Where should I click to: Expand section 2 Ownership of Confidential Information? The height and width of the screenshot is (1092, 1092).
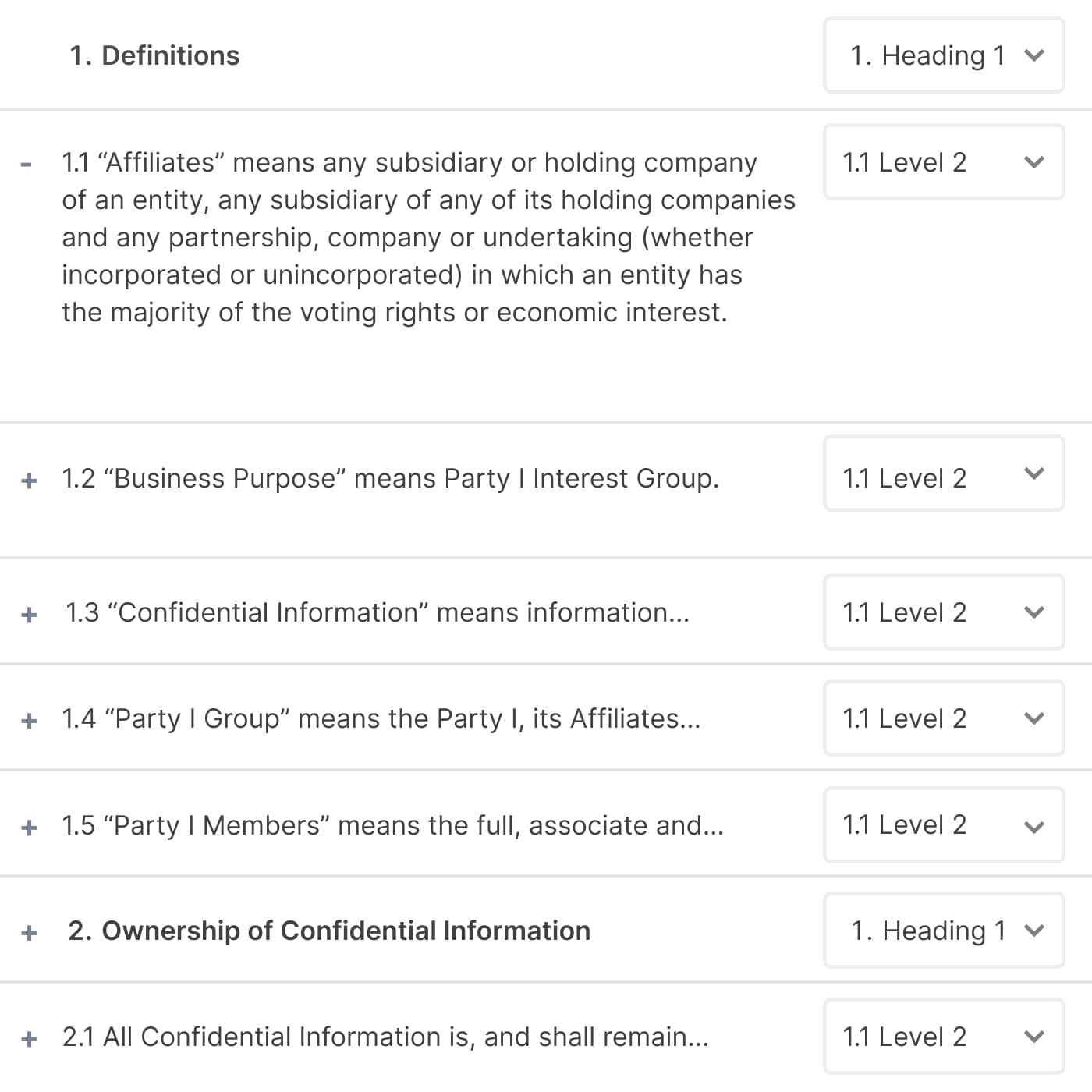[x=30, y=932]
